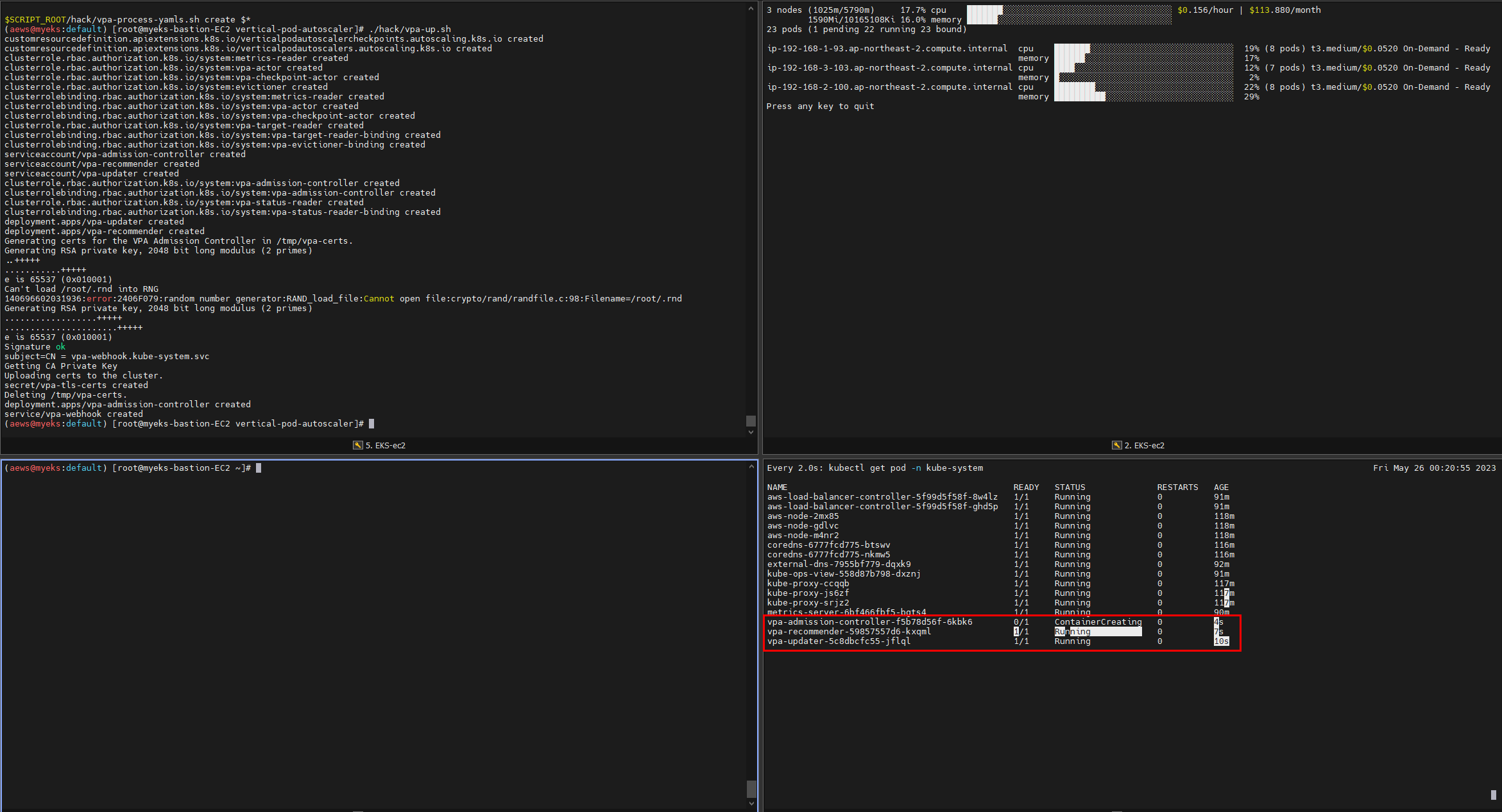Click the vpa-admission-controller pod row
The height and width of the screenshot is (812, 1502).
869,622
